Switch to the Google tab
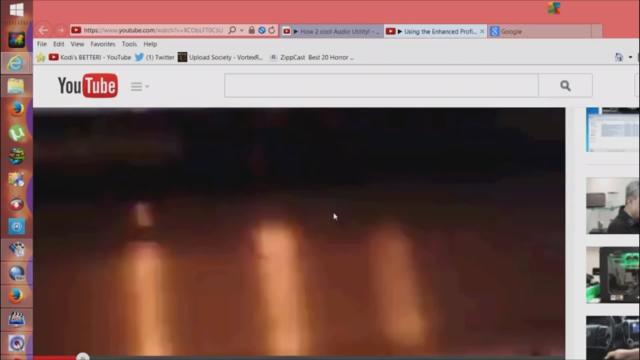The height and width of the screenshot is (360, 640). tap(539, 31)
